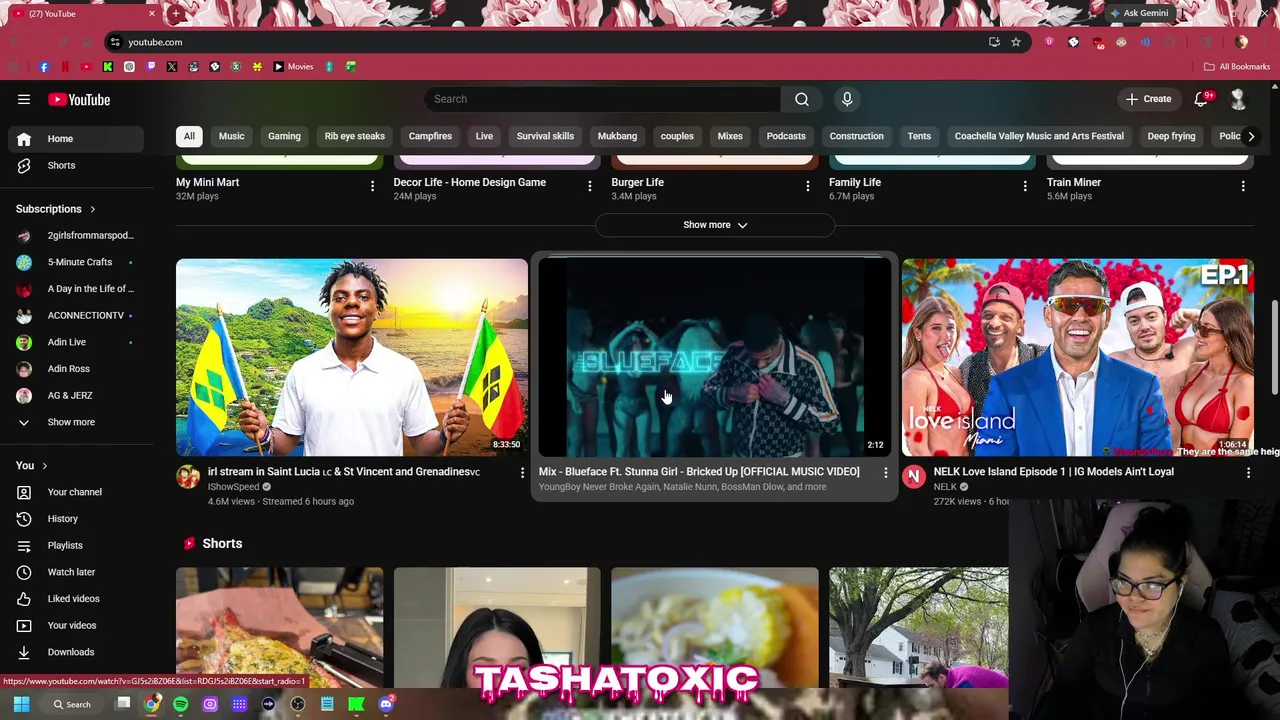This screenshot has width=1280, height=720.
Task: Open the NELK Love Island Episode 1 title
Action: 1054,472
